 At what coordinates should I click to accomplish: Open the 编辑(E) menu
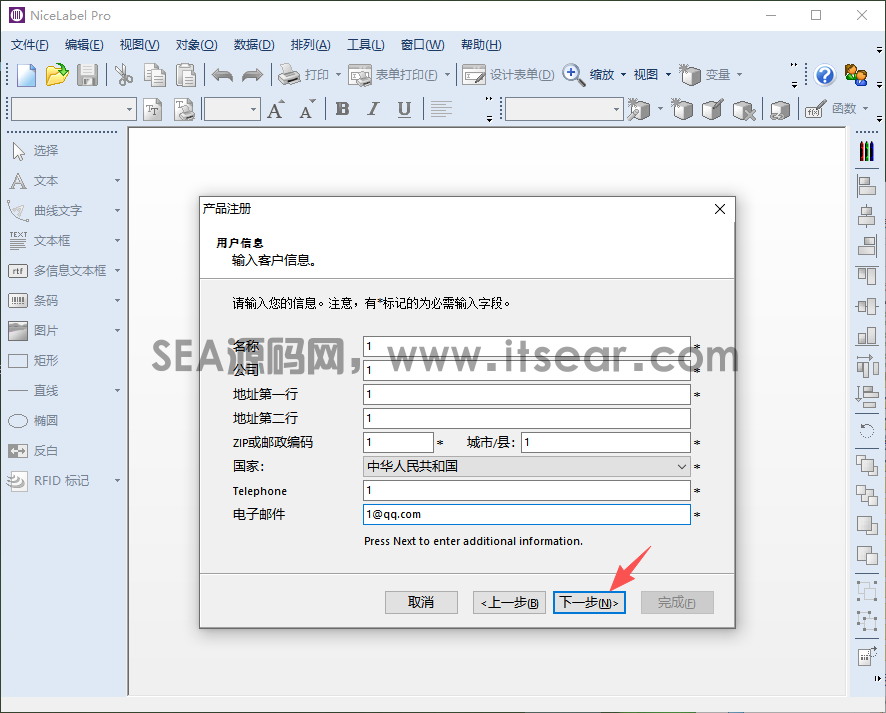[84, 45]
